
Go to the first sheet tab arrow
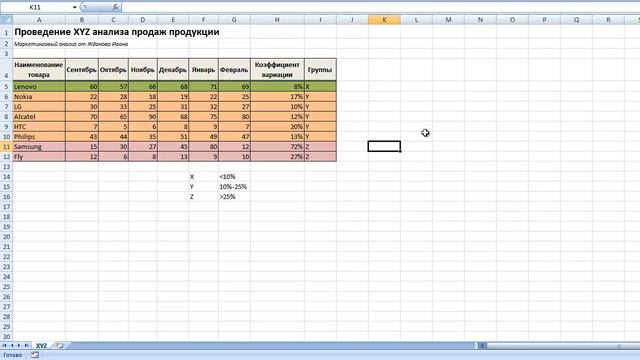[4, 345]
